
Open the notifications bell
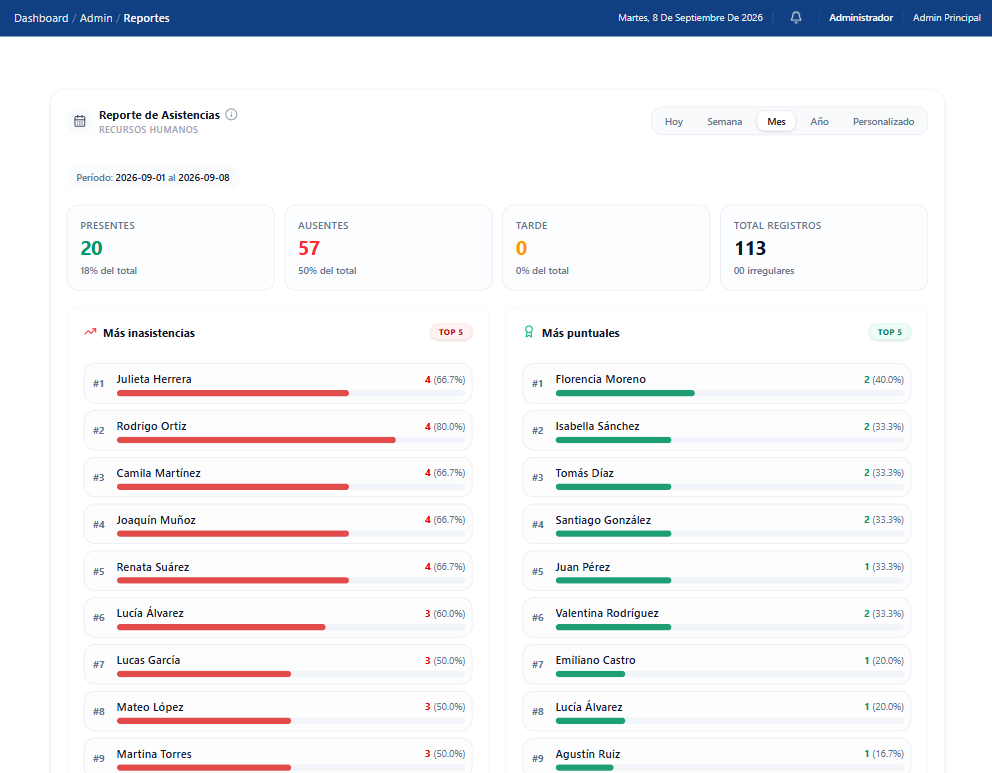tap(796, 18)
